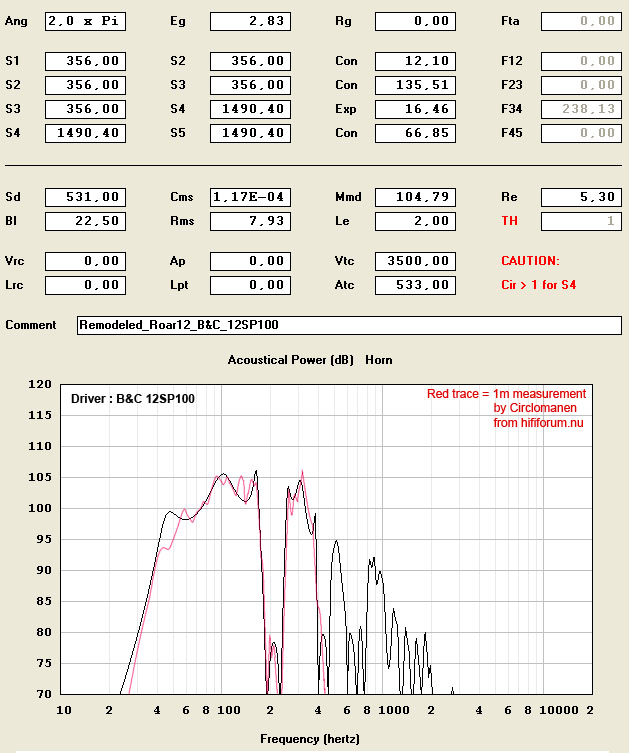The image size is (629, 753).
Task: Click the Rms field showing 7,93
Action: tap(250, 221)
